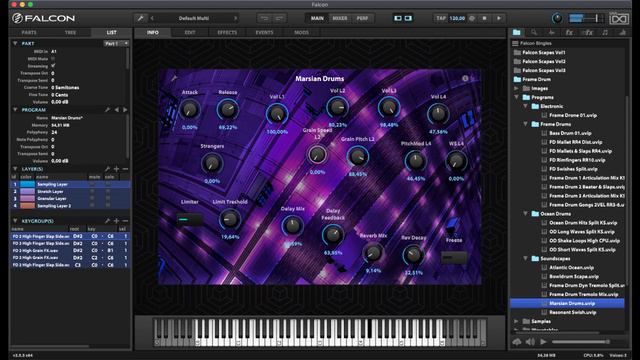This screenshot has height=360, width=640.
Task: Switch to the TREE tab
Action: tap(71, 32)
